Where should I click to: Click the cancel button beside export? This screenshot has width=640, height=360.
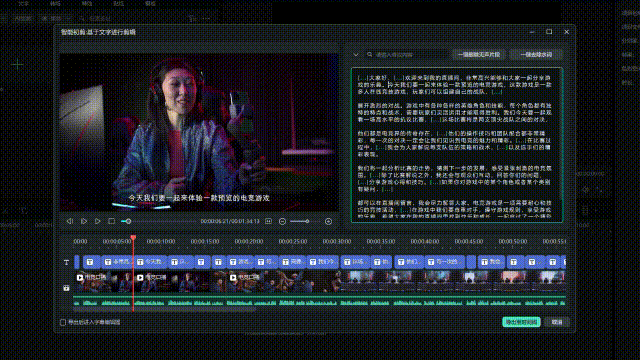[x=557, y=322]
